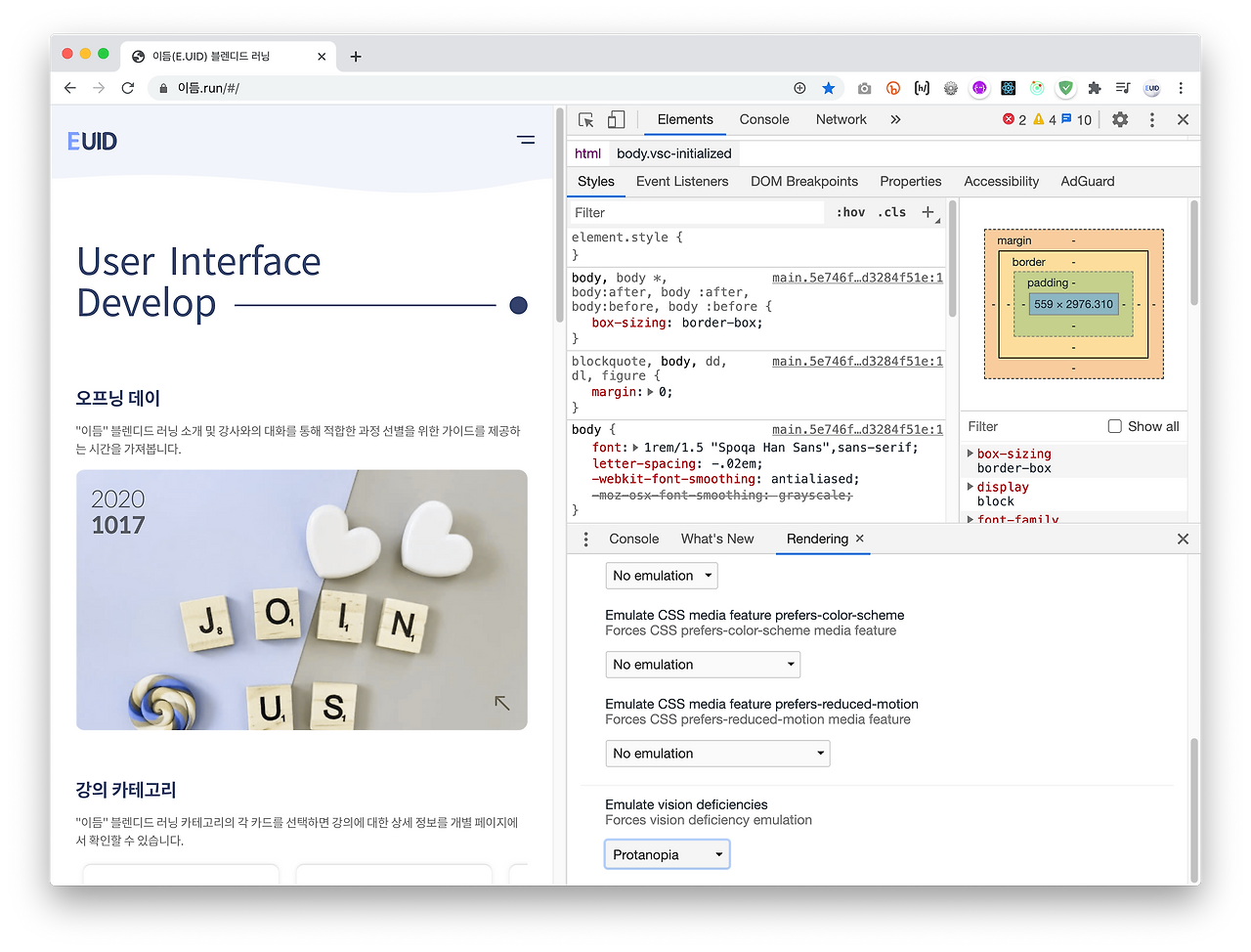The width and height of the screenshot is (1251, 952).
Task: Click the inspect element picker icon
Action: point(586,120)
